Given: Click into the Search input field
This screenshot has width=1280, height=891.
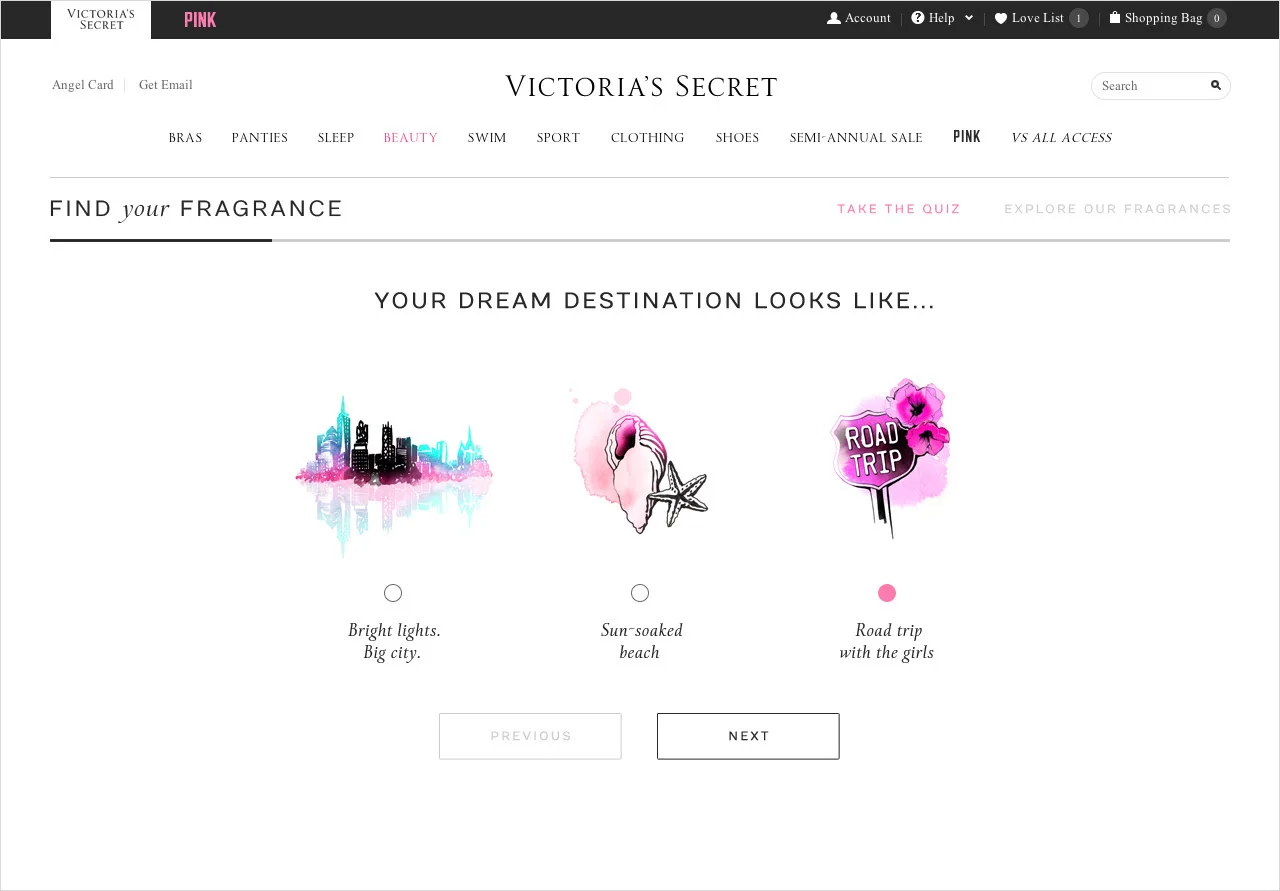Looking at the screenshot, I should (x=1150, y=86).
